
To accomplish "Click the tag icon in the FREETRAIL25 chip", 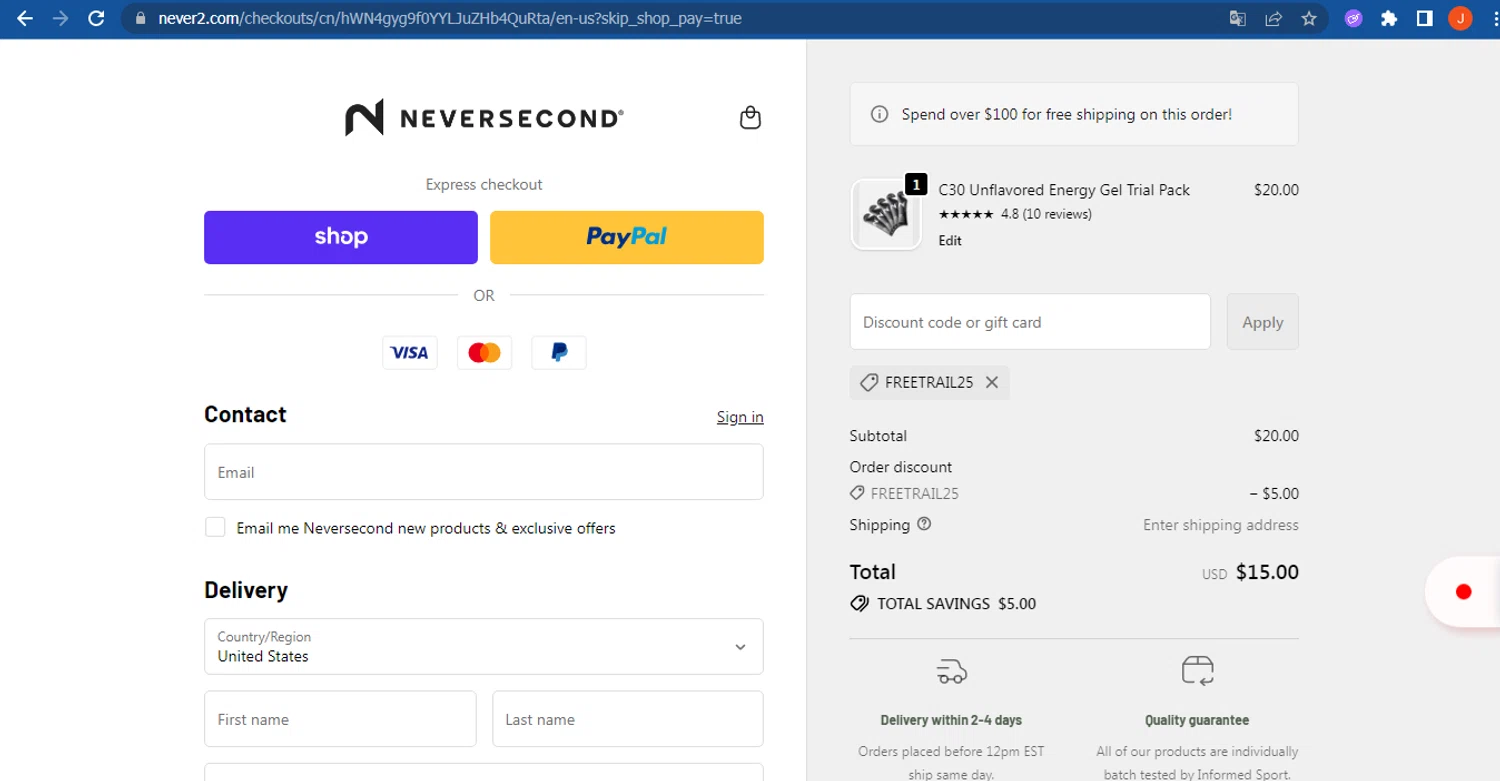I will [869, 382].
